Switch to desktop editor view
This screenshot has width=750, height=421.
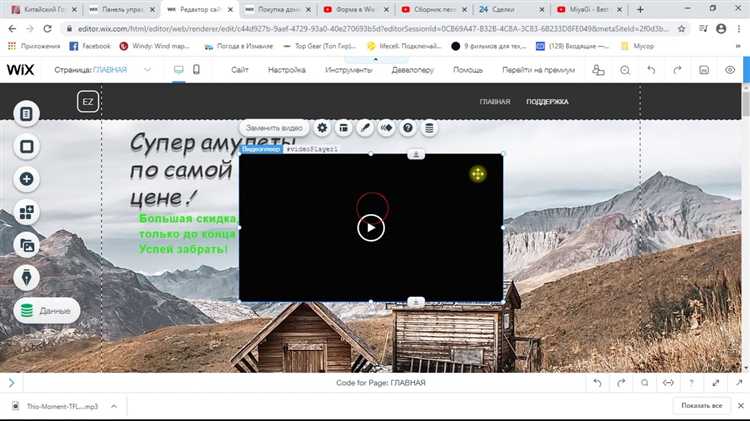coord(178,70)
